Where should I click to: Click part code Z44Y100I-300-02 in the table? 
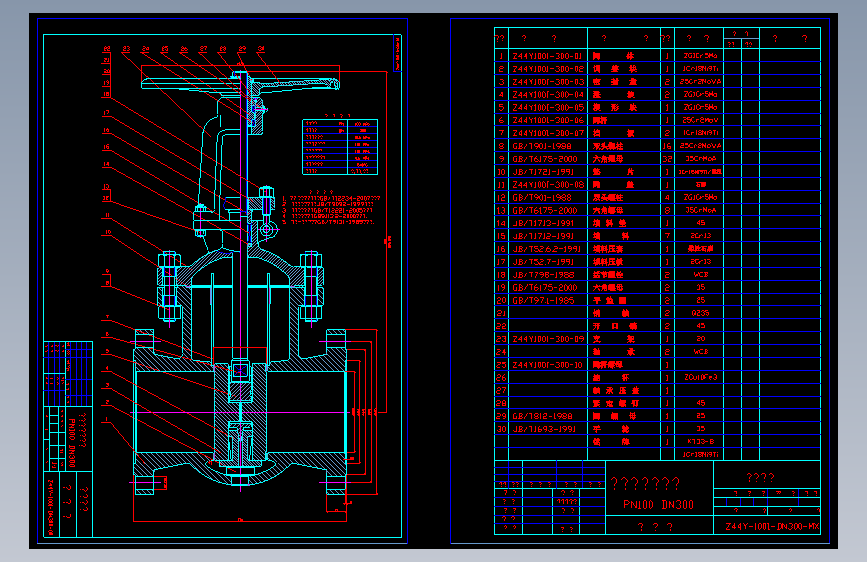coord(547,69)
